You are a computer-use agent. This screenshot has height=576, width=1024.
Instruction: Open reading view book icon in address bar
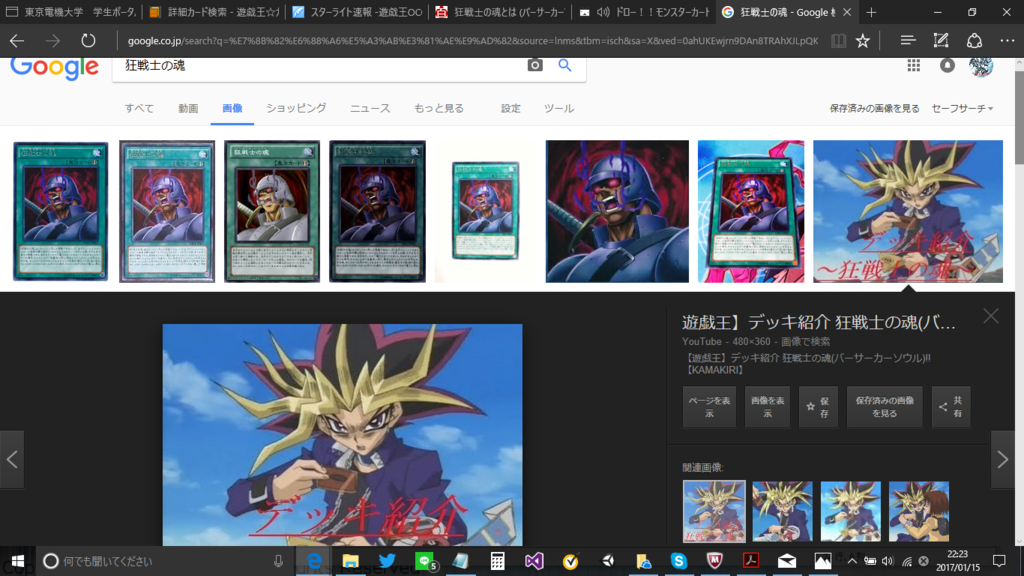pyautogui.click(x=839, y=40)
